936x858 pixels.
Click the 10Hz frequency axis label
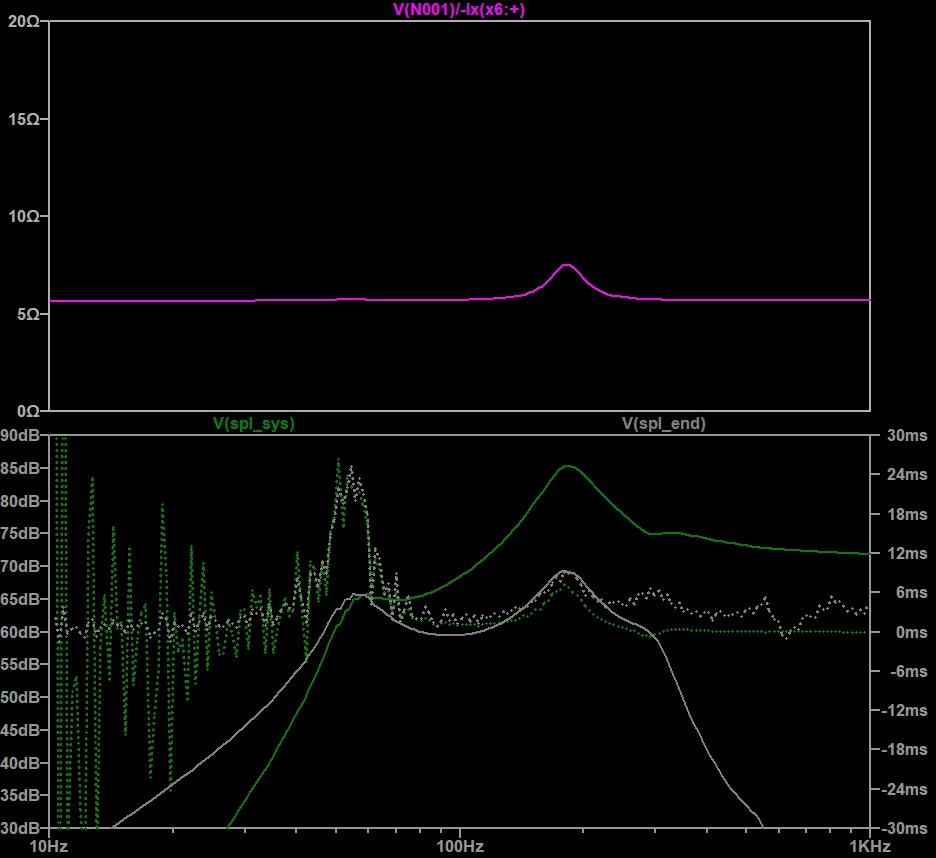coord(50,846)
